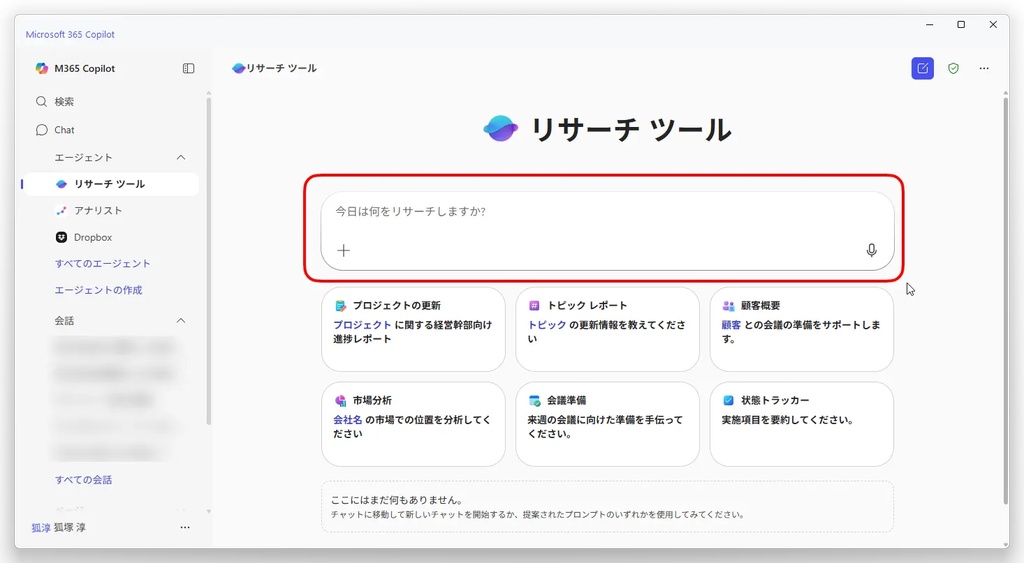Click the microphone voice input icon
The height and width of the screenshot is (563, 1024).
pyautogui.click(x=871, y=250)
